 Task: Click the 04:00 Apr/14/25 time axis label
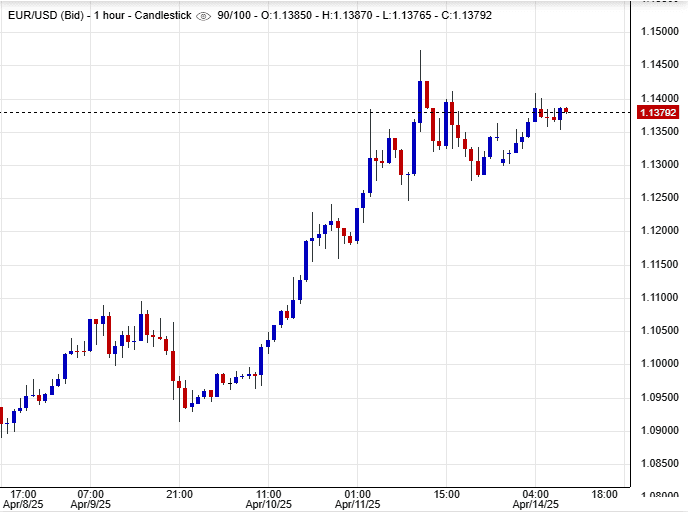536,499
